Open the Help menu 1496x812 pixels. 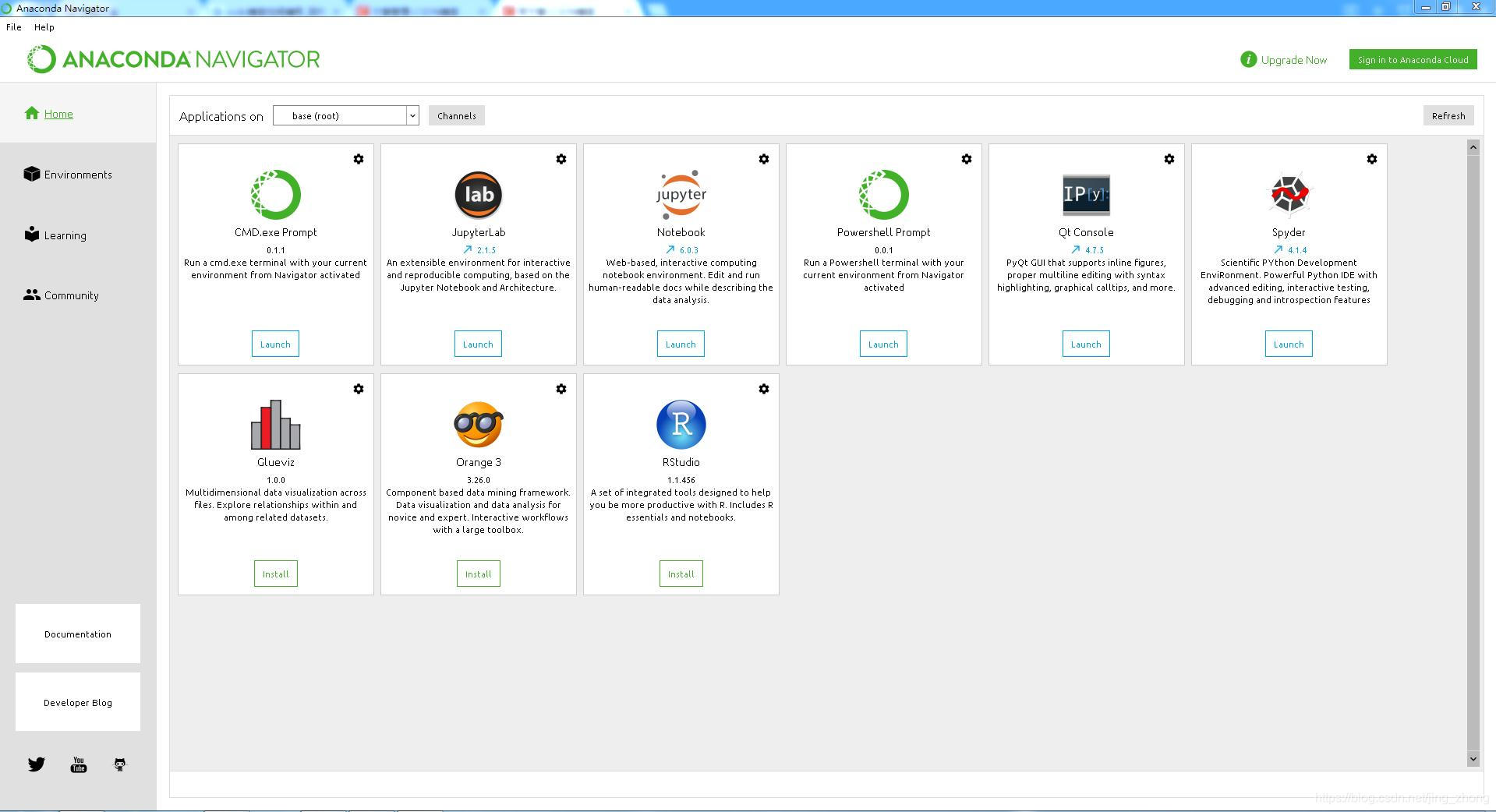pos(44,26)
